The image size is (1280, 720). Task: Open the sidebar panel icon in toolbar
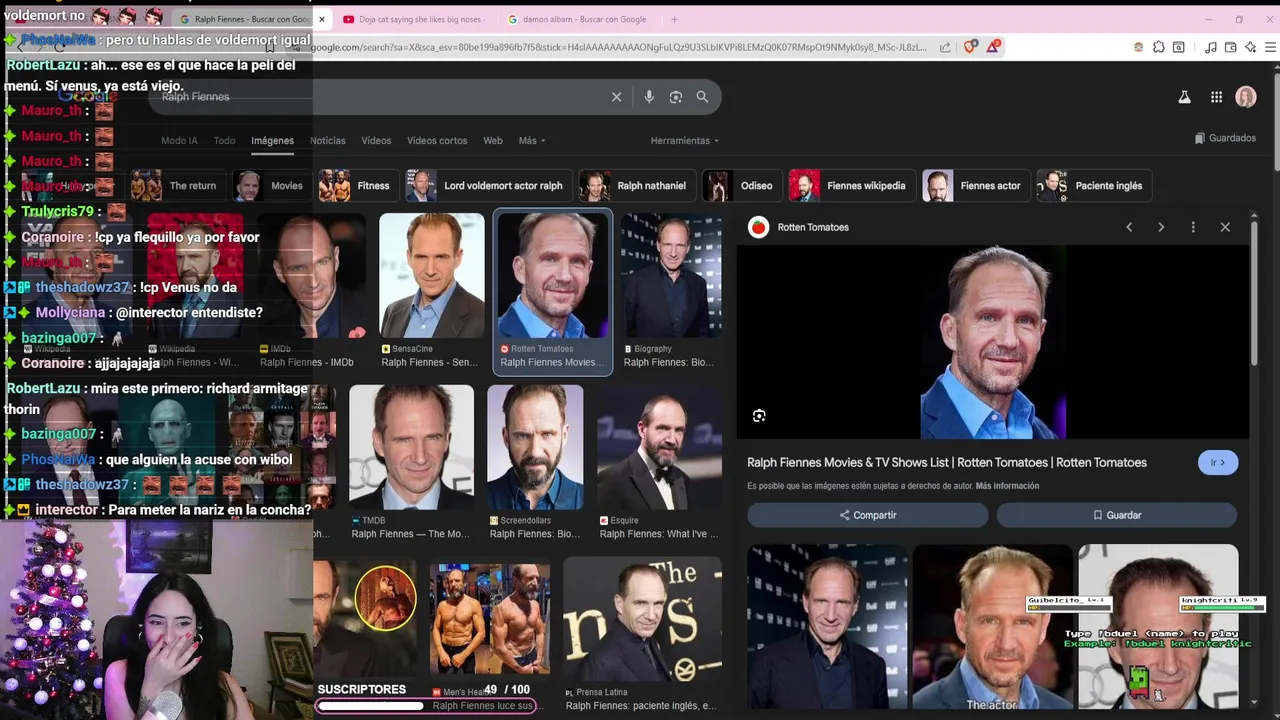click(x=1179, y=47)
